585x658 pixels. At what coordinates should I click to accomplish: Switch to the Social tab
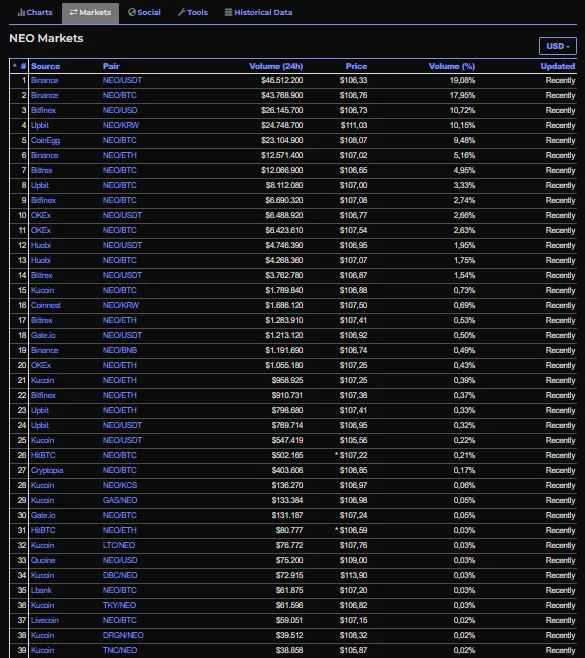click(x=144, y=13)
